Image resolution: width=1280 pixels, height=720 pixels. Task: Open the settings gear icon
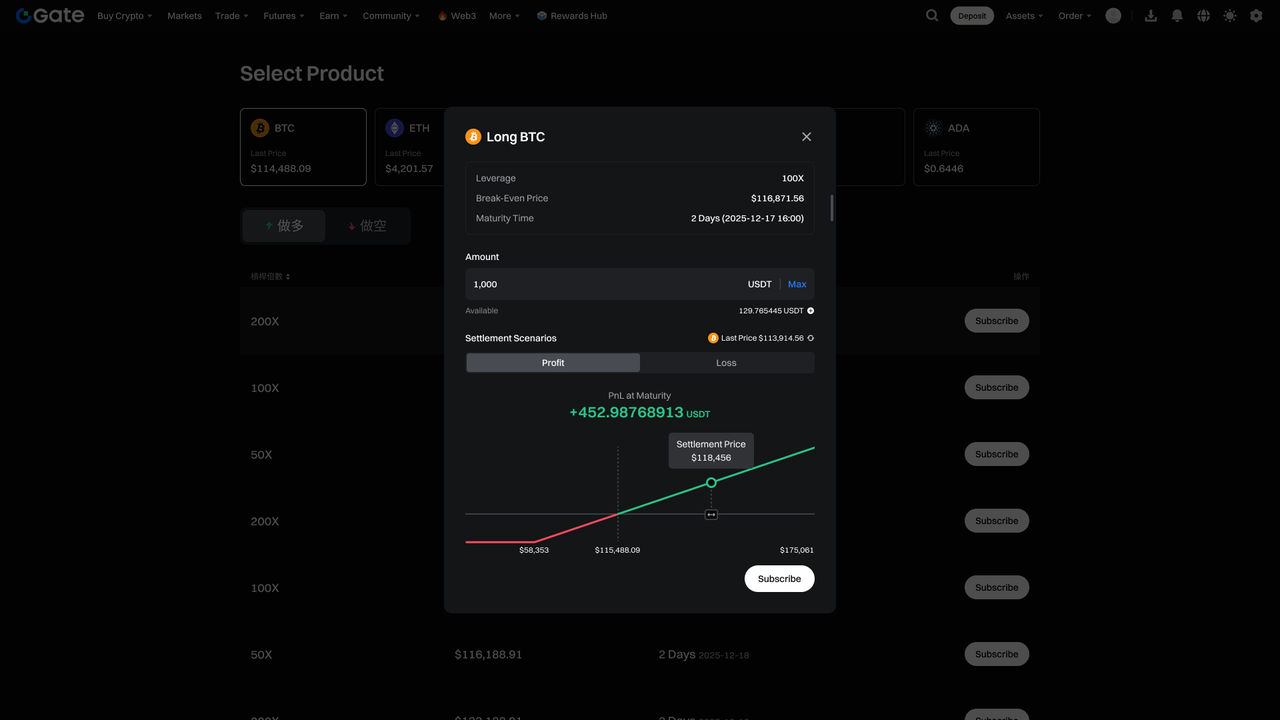click(x=1256, y=16)
